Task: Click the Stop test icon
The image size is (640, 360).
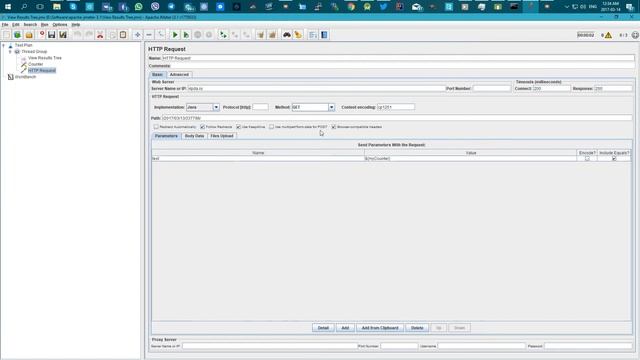Action: tap(198, 35)
